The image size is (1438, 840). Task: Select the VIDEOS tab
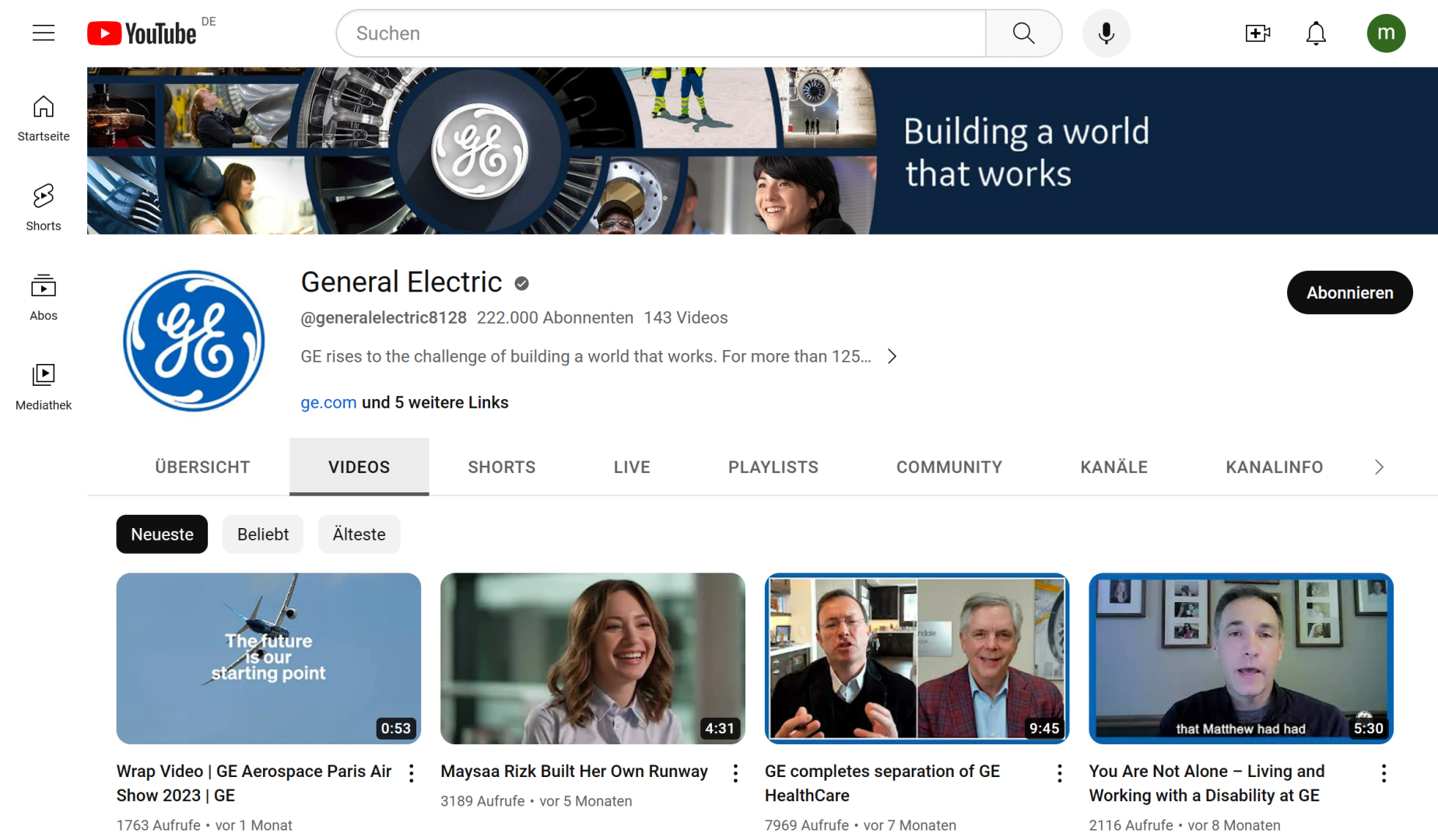359,467
